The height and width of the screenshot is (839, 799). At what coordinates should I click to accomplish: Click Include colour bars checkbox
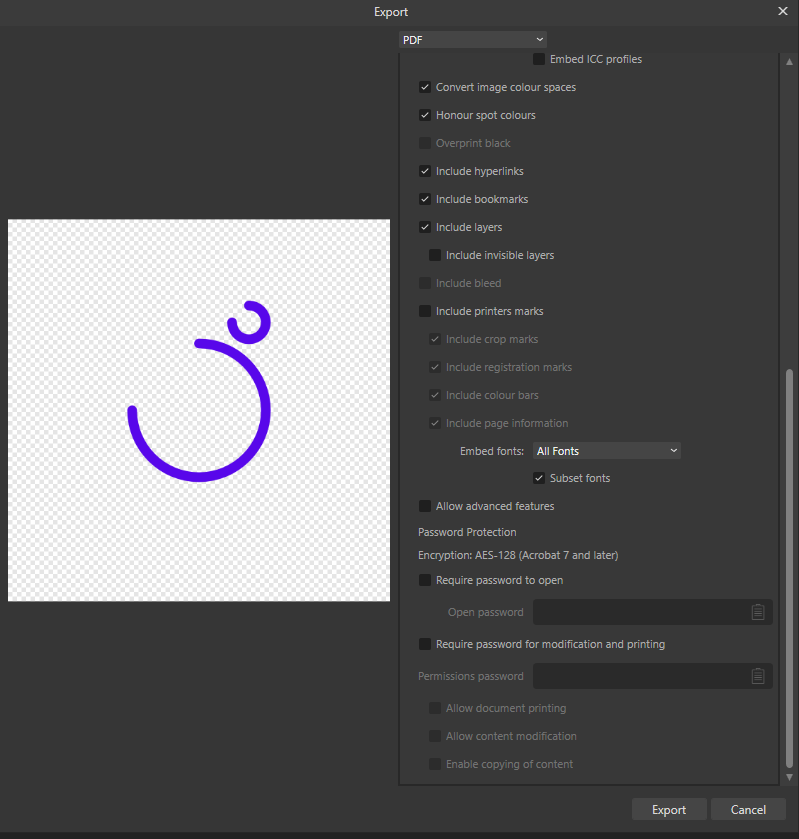point(435,395)
